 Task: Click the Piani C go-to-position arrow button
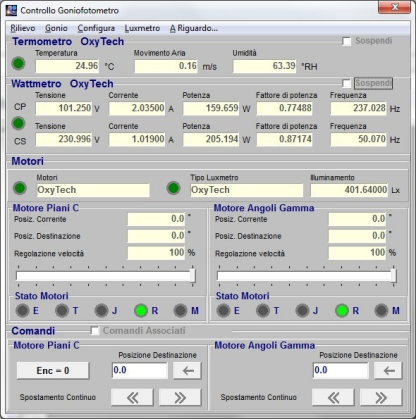tap(187, 371)
